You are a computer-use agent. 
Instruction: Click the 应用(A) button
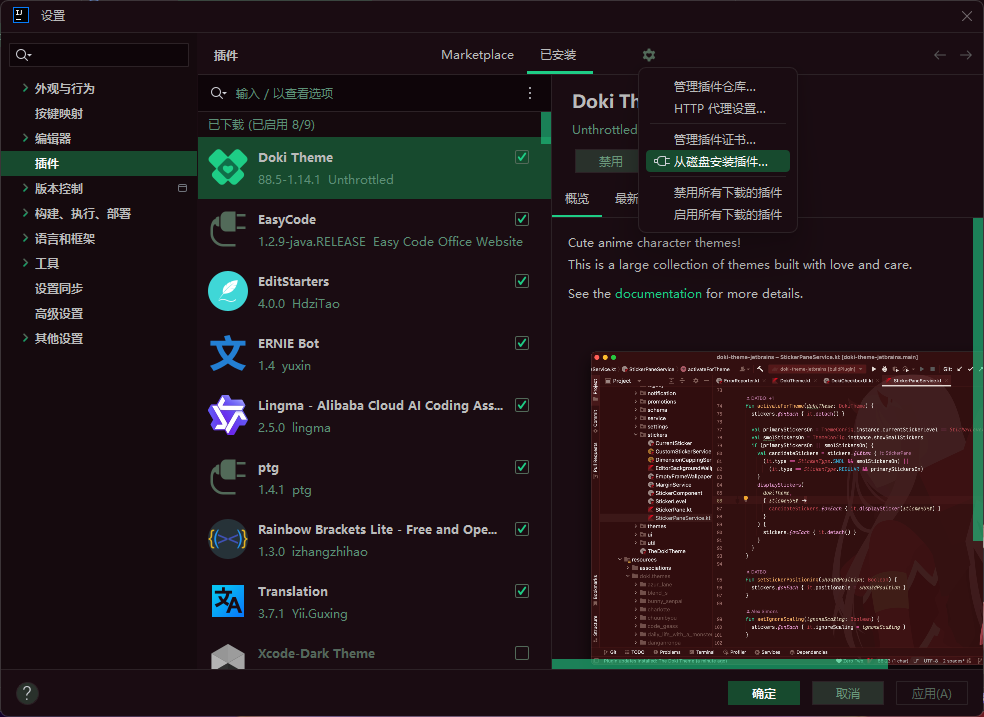932,693
